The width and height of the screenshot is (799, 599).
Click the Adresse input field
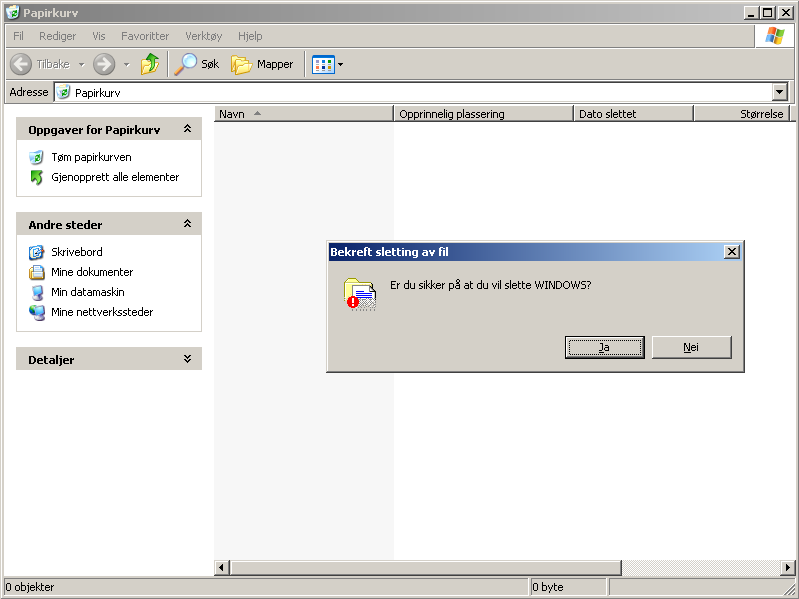click(x=414, y=93)
